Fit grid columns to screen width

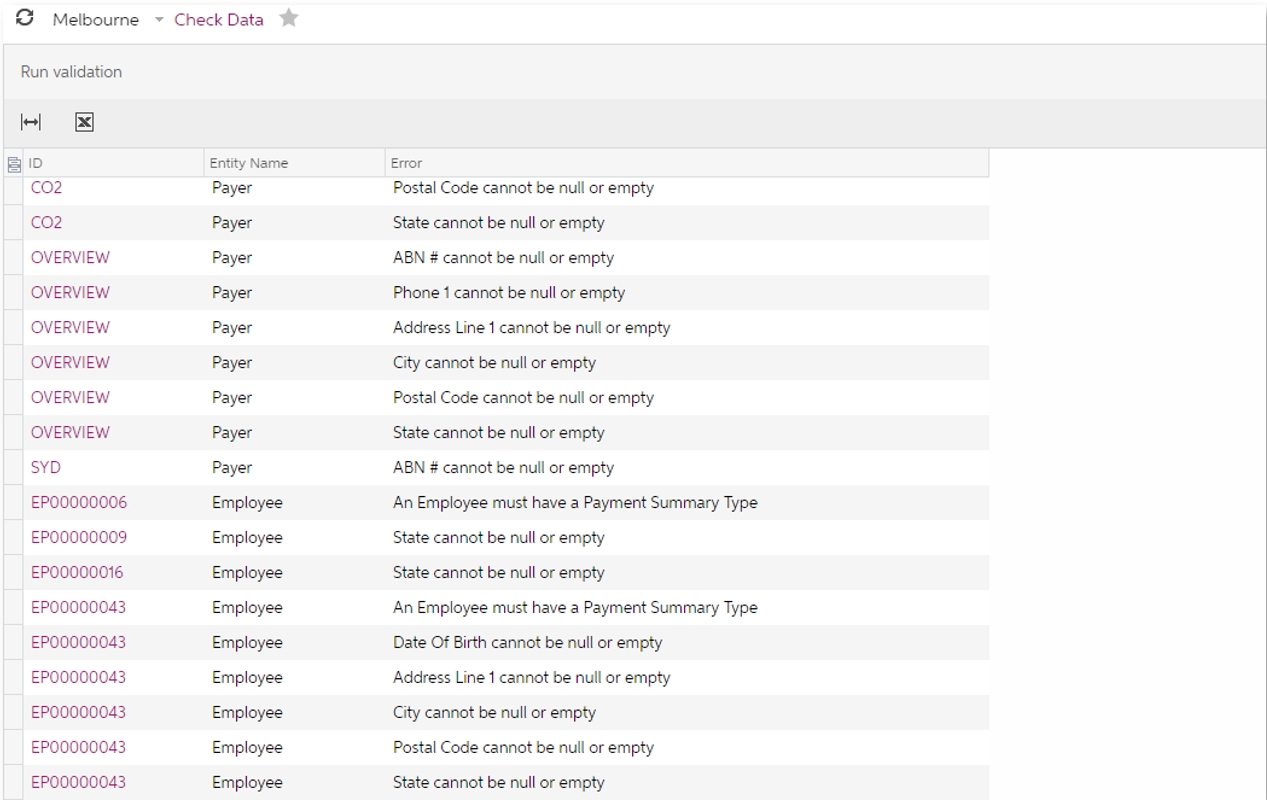pyautogui.click(x=32, y=122)
